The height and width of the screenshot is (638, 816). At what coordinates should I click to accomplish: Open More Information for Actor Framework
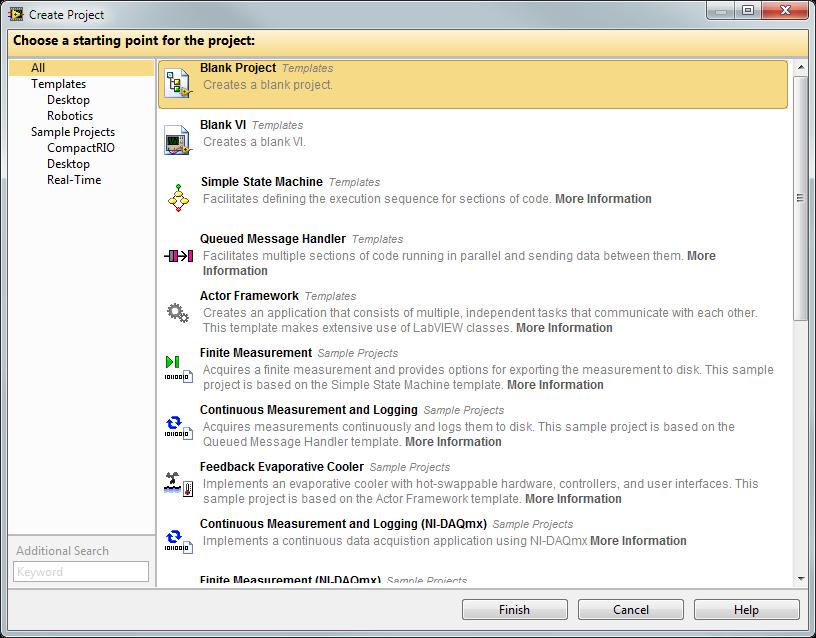564,328
